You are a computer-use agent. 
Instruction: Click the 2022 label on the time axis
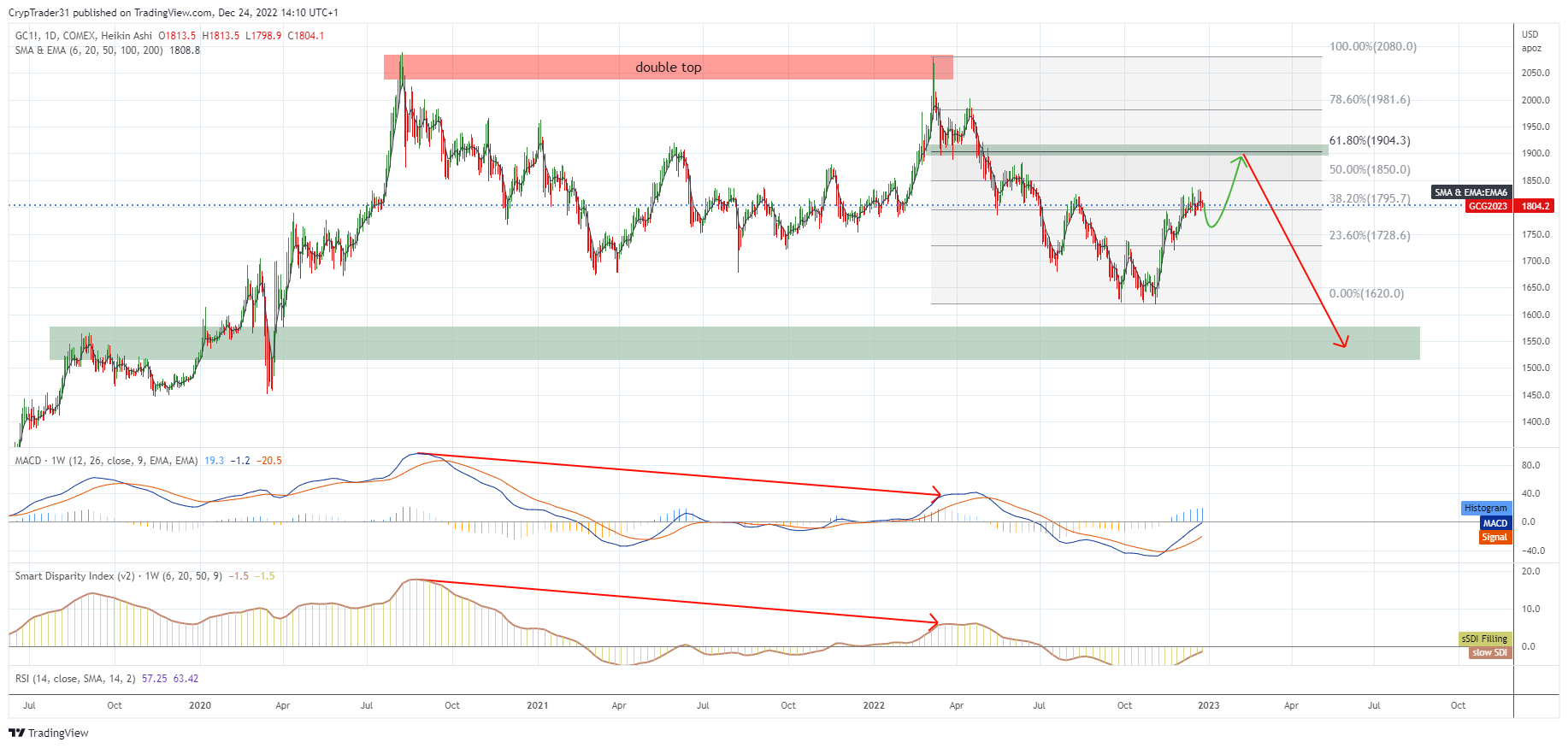tap(874, 705)
